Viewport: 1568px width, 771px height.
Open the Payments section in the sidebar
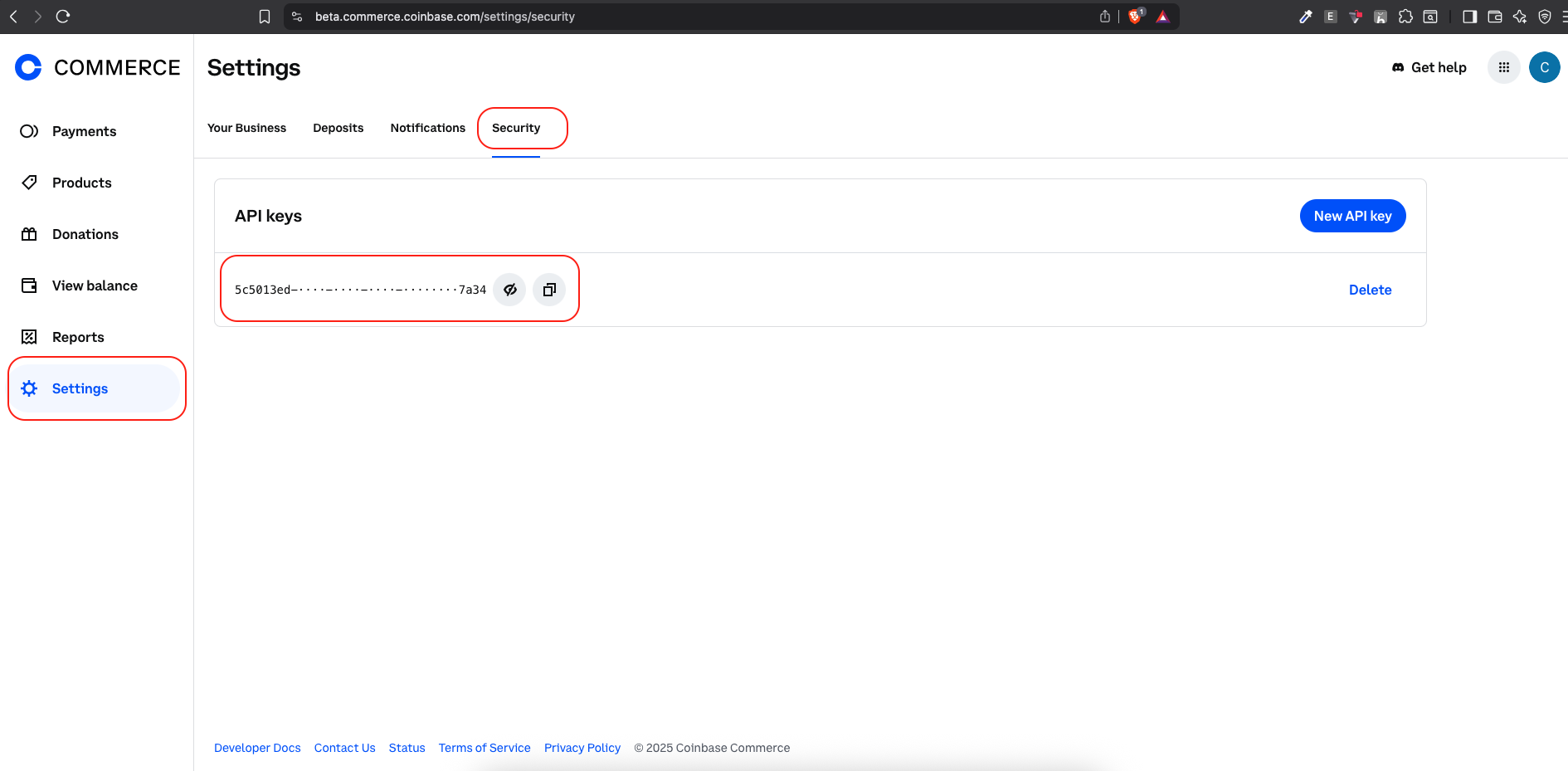pyautogui.click(x=84, y=131)
